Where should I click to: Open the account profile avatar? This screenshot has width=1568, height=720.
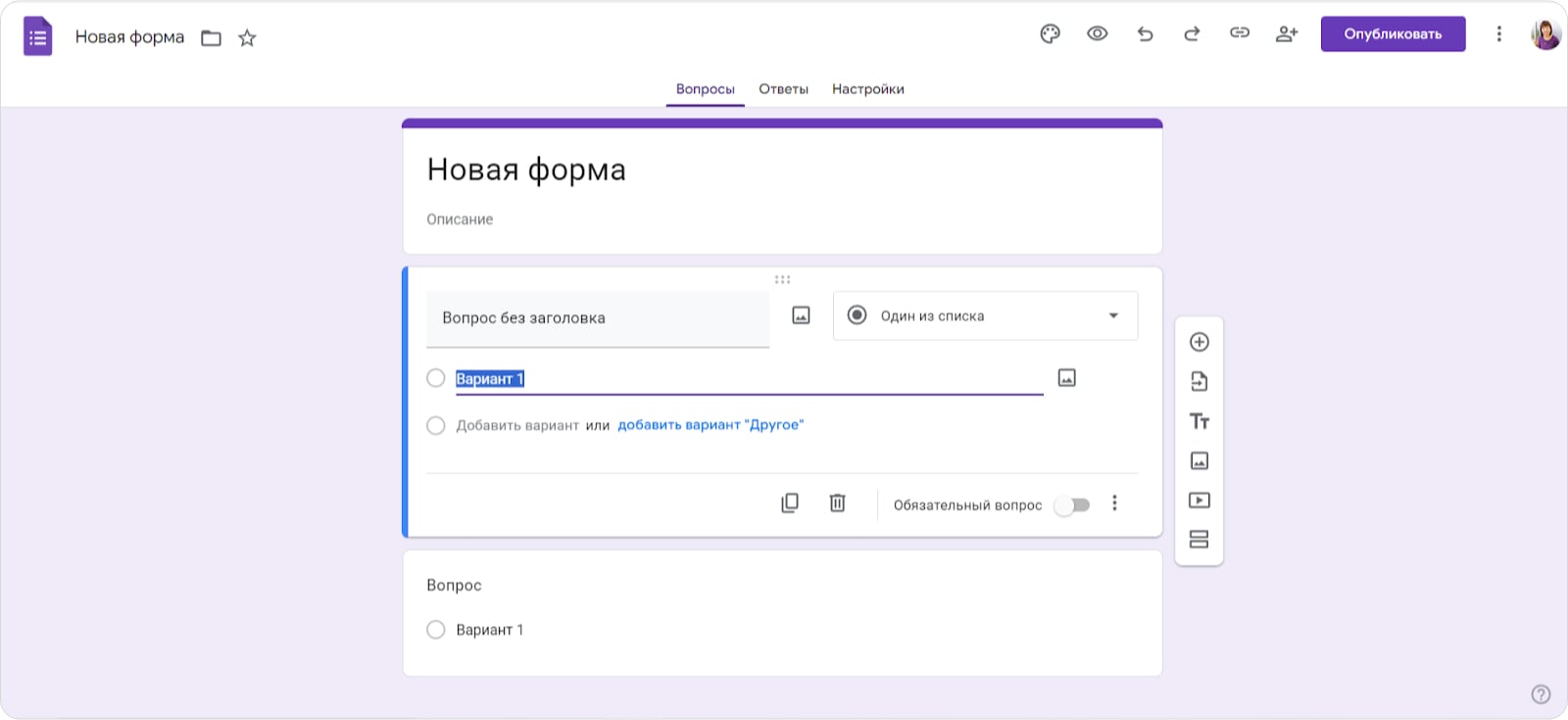pos(1545,34)
